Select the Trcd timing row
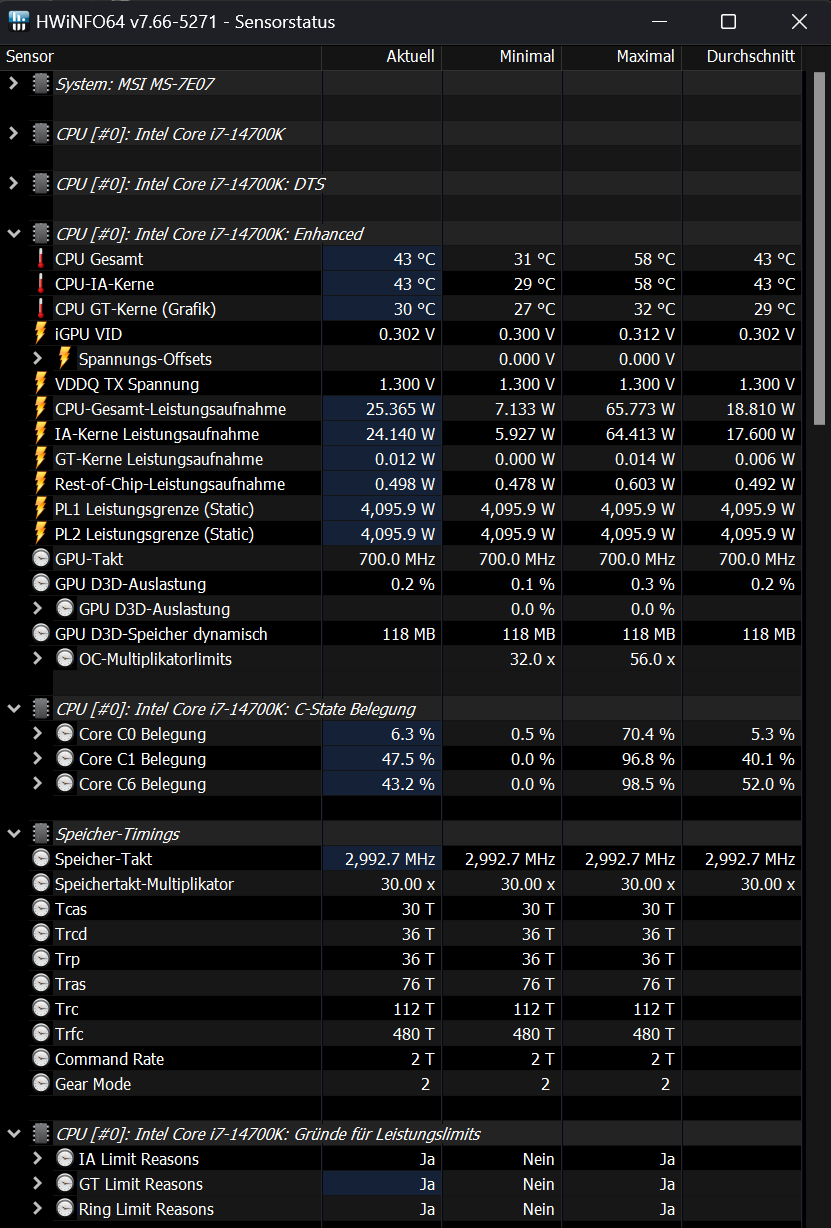This screenshot has height=1228, width=831. click(401, 934)
